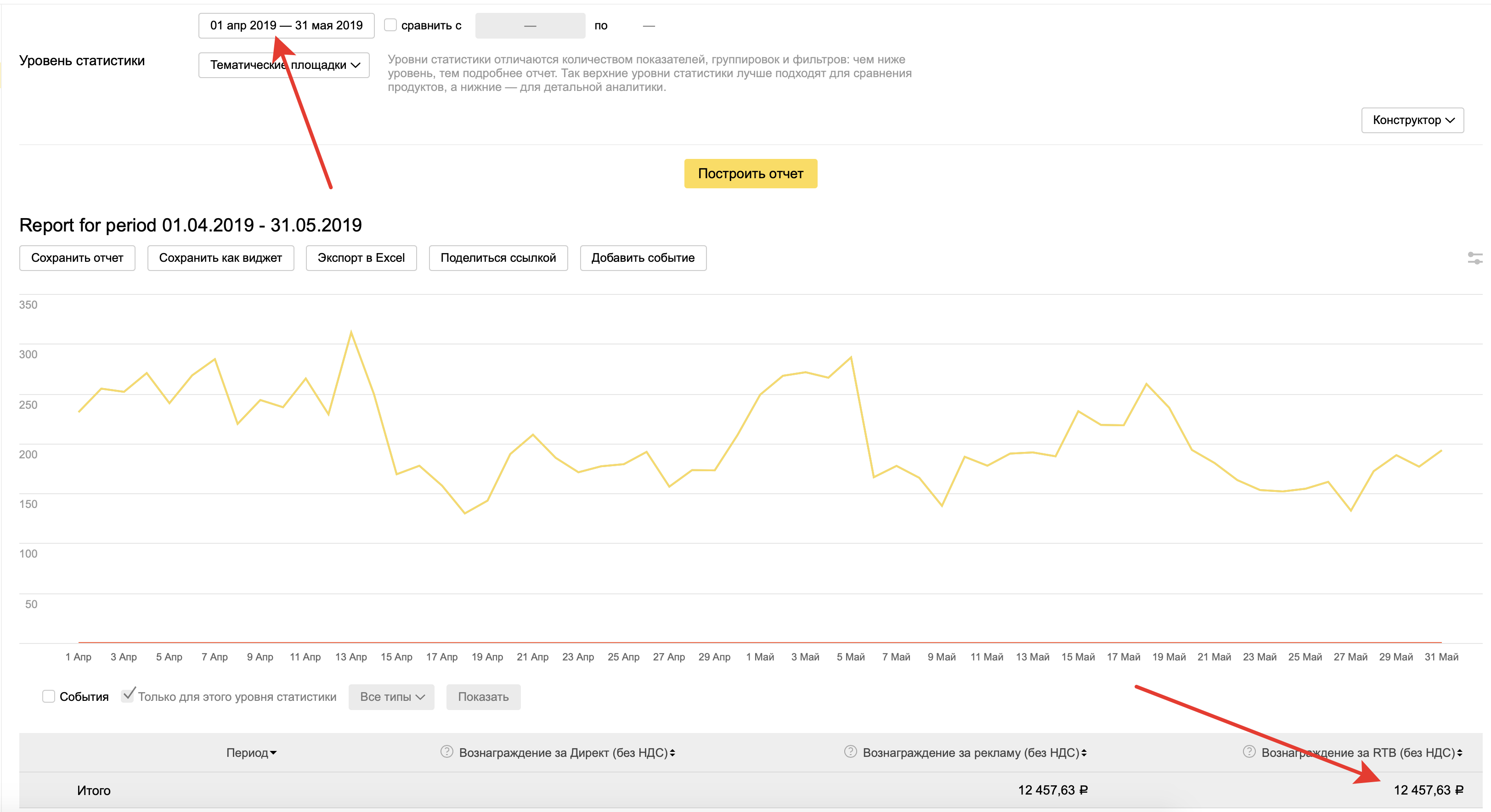Screen dimensions: 1491x812
Task: Sort by Вознаграждение за рекламу column arrows
Action: (x=1084, y=752)
